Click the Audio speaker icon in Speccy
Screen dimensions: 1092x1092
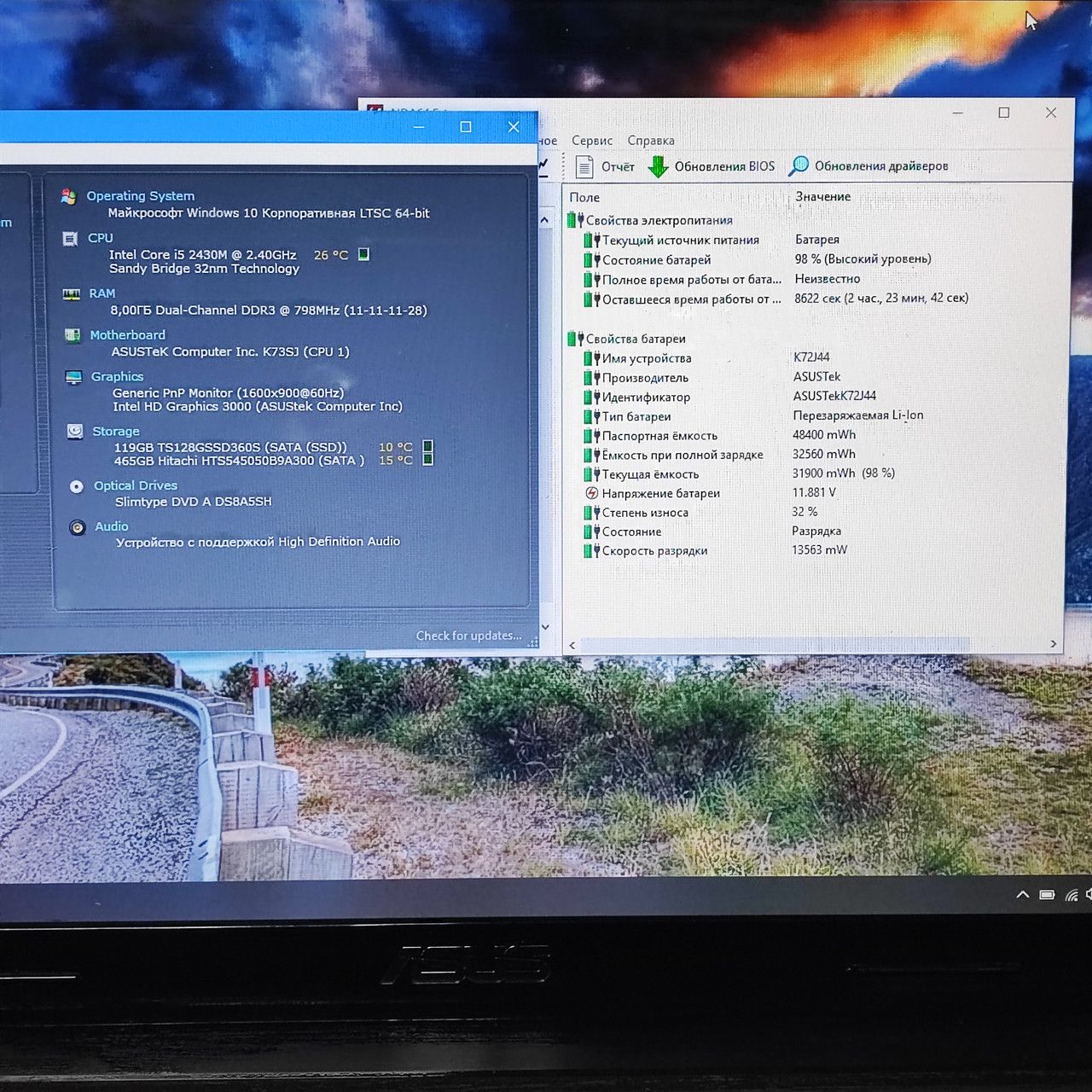pyautogui.click(x=78, y=527)
